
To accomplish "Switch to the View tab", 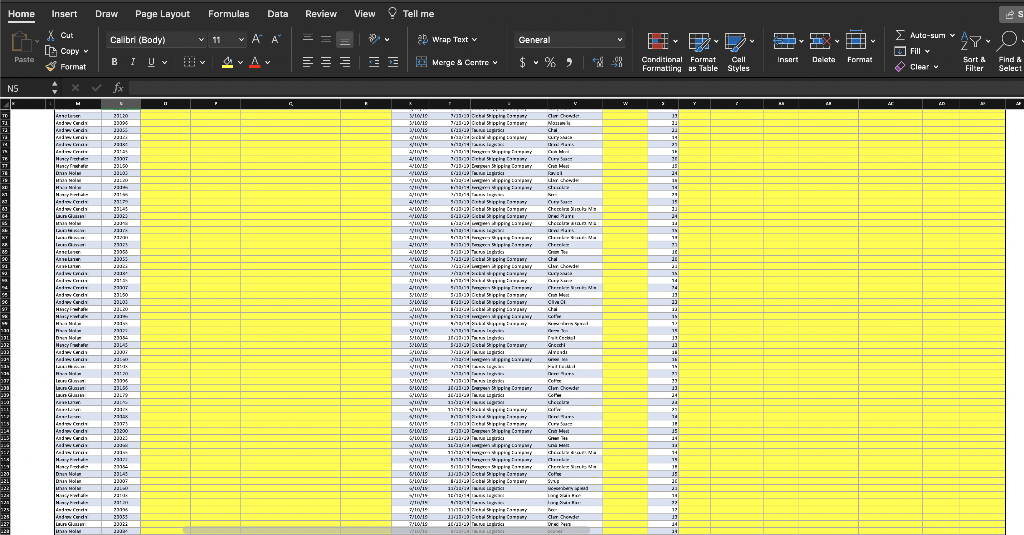I will 364,14.
